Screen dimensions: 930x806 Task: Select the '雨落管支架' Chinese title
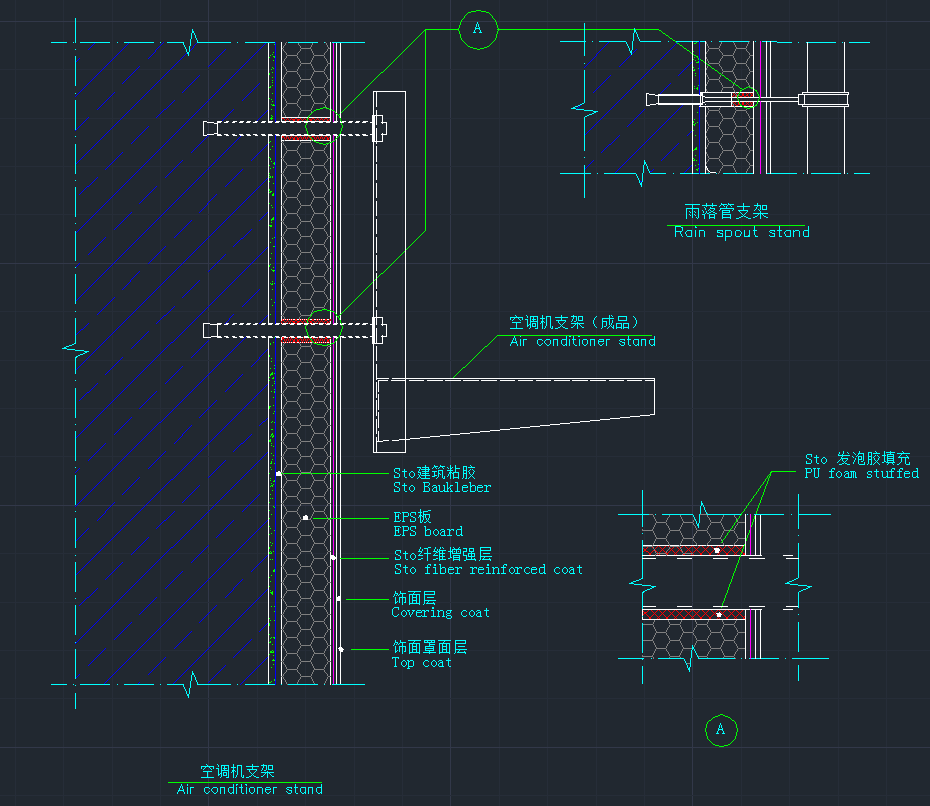pos(726,212)
